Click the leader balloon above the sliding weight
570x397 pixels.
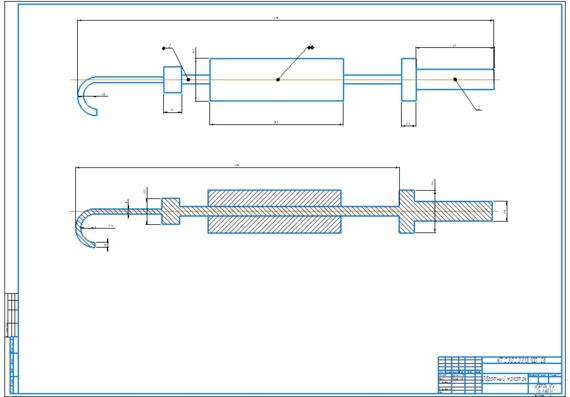click(311, 47)
